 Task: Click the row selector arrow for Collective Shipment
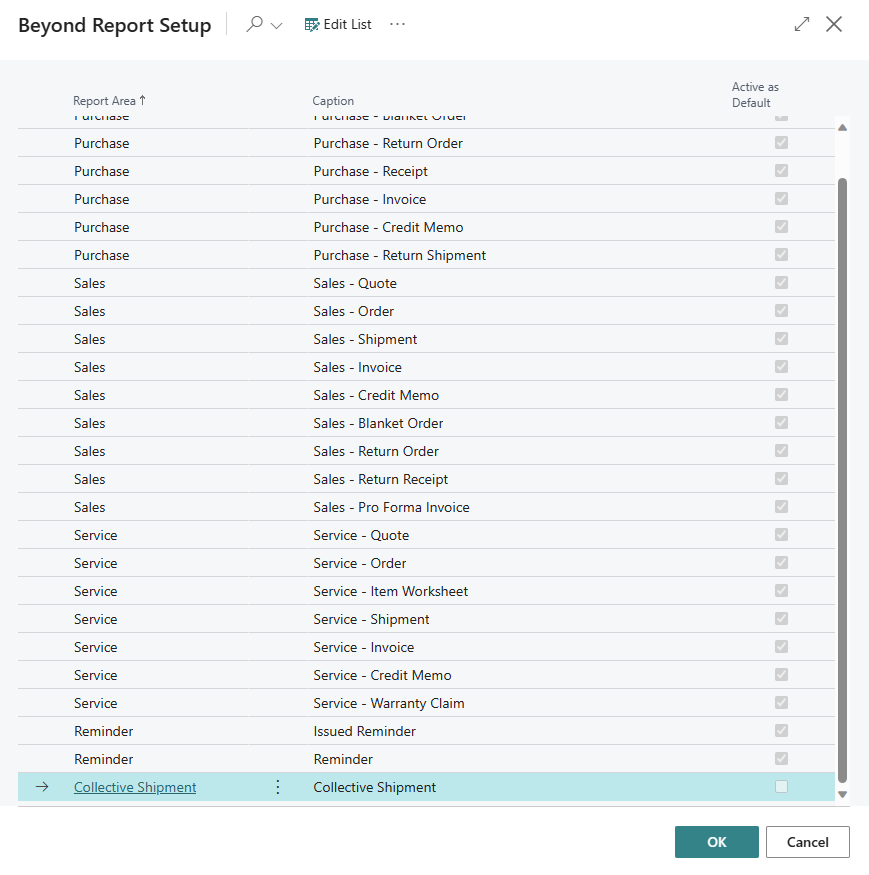(x=42, y=787)
